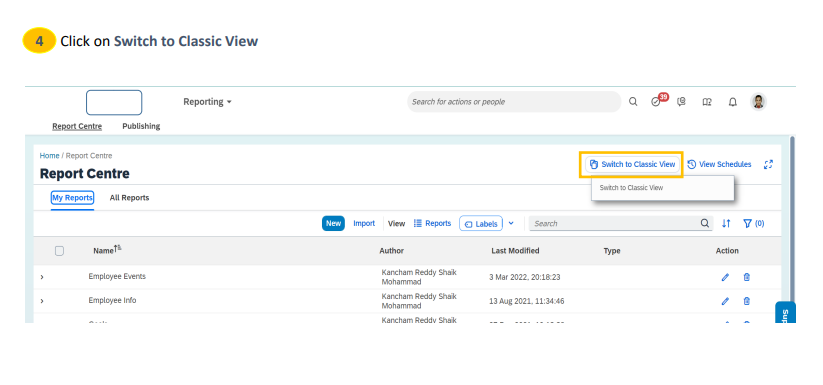Click the Search for actions or people field
Image resolution: width=823 pixels, height=385 pixels.
514,102
